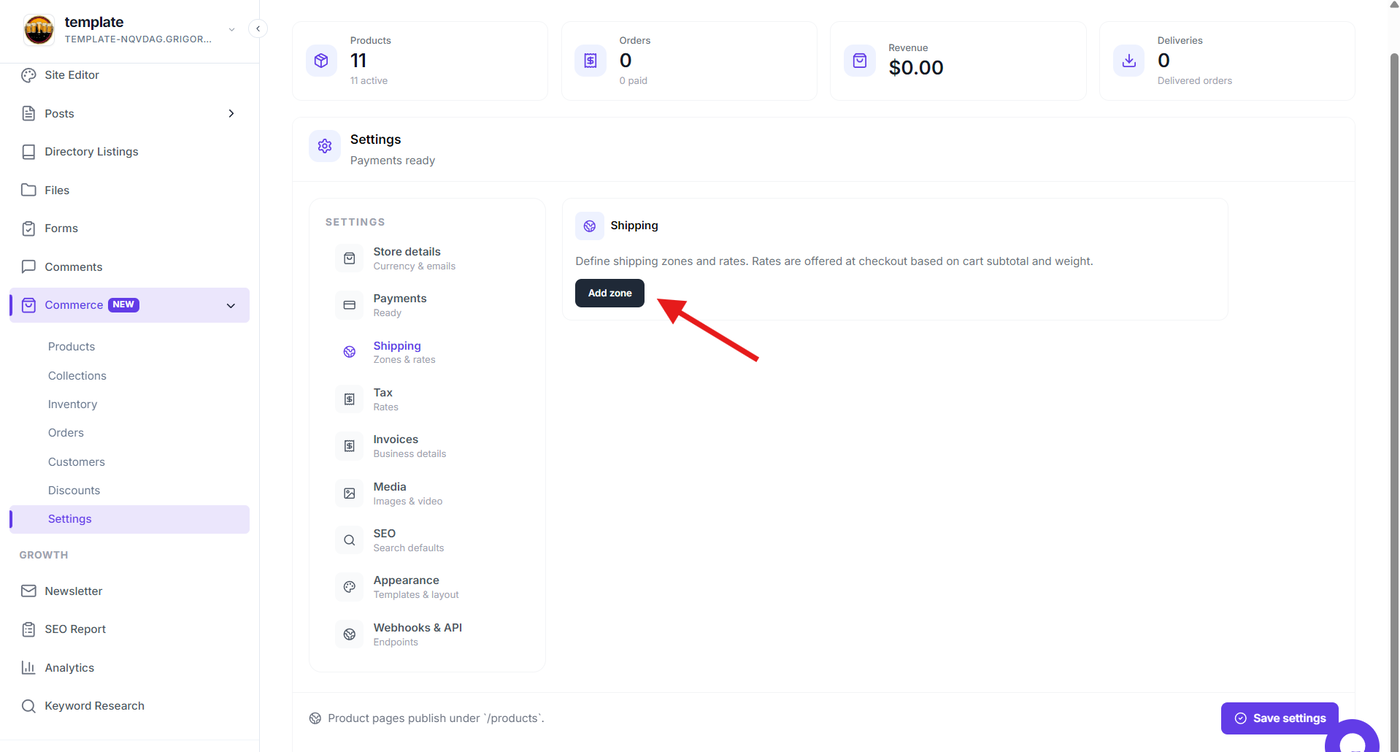Go to Discounts in Commerce submenu

[74, 491]
